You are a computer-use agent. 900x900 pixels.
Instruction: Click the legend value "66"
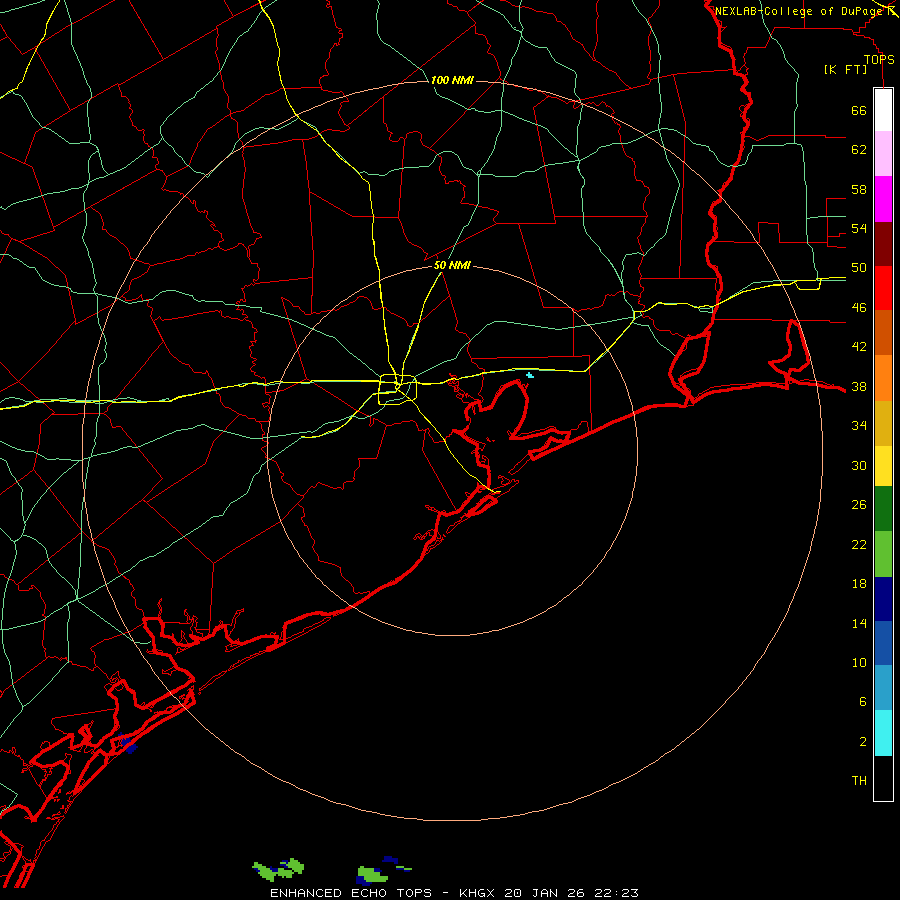[x=859, y=111]
